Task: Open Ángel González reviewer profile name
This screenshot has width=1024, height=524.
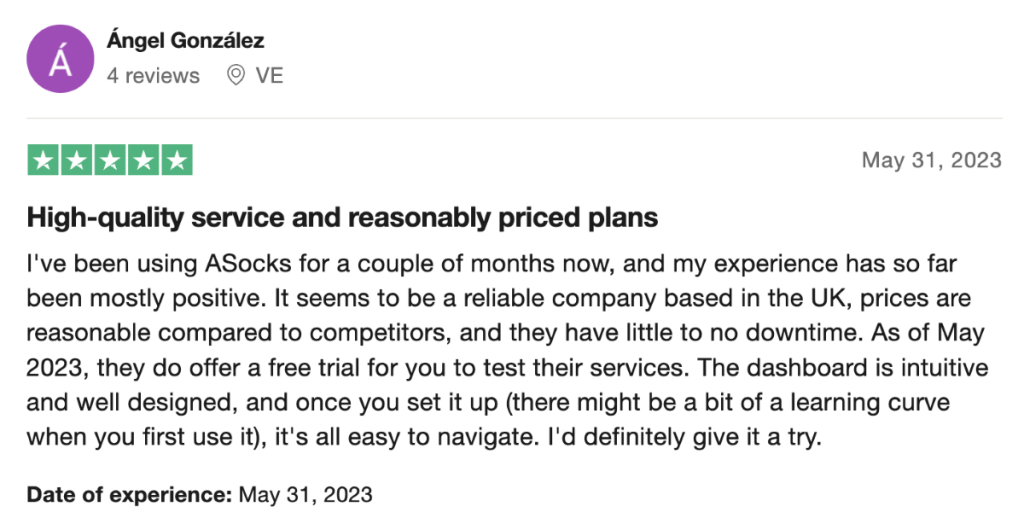Action: click(x=185, y=41)
